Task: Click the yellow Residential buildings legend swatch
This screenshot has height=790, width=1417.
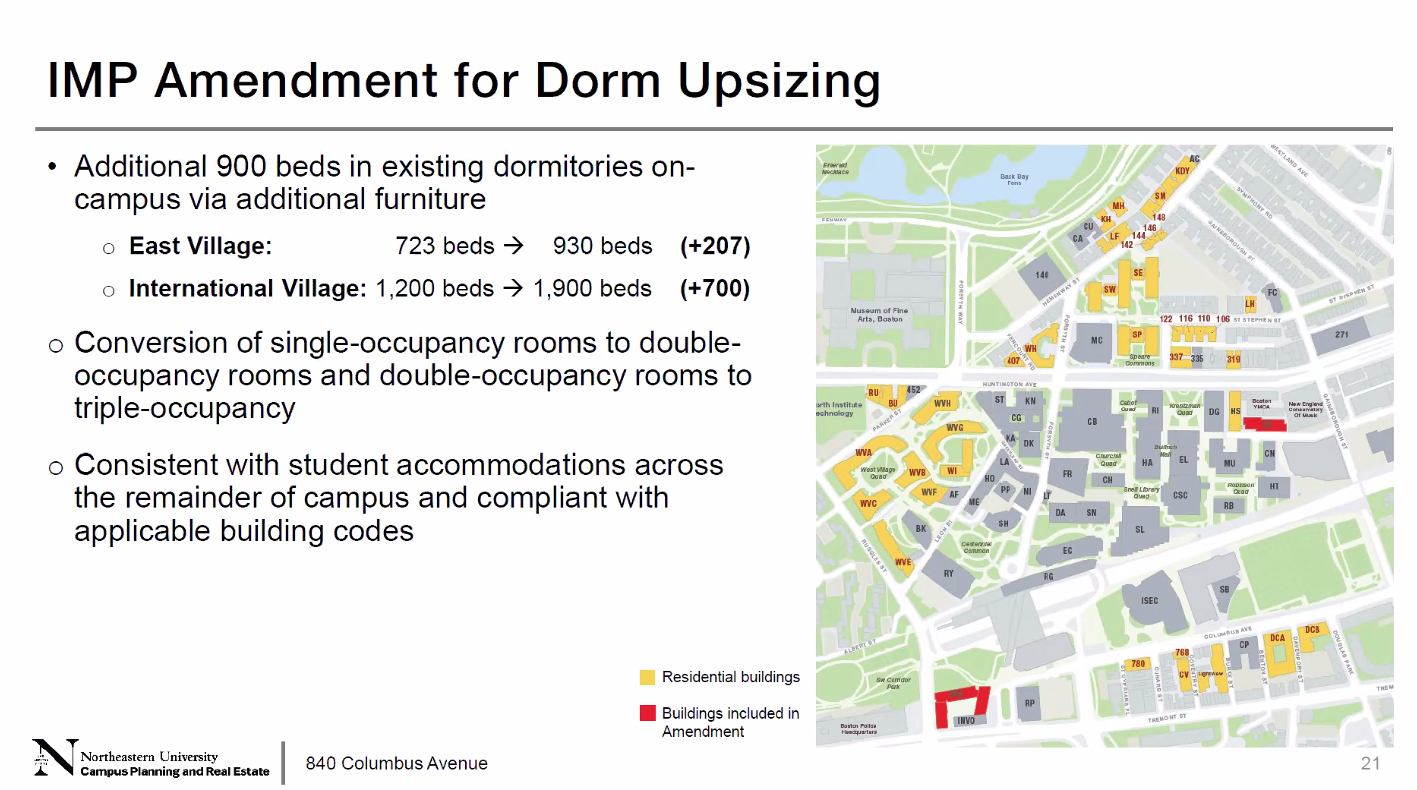Action: [x=647, y=678]
